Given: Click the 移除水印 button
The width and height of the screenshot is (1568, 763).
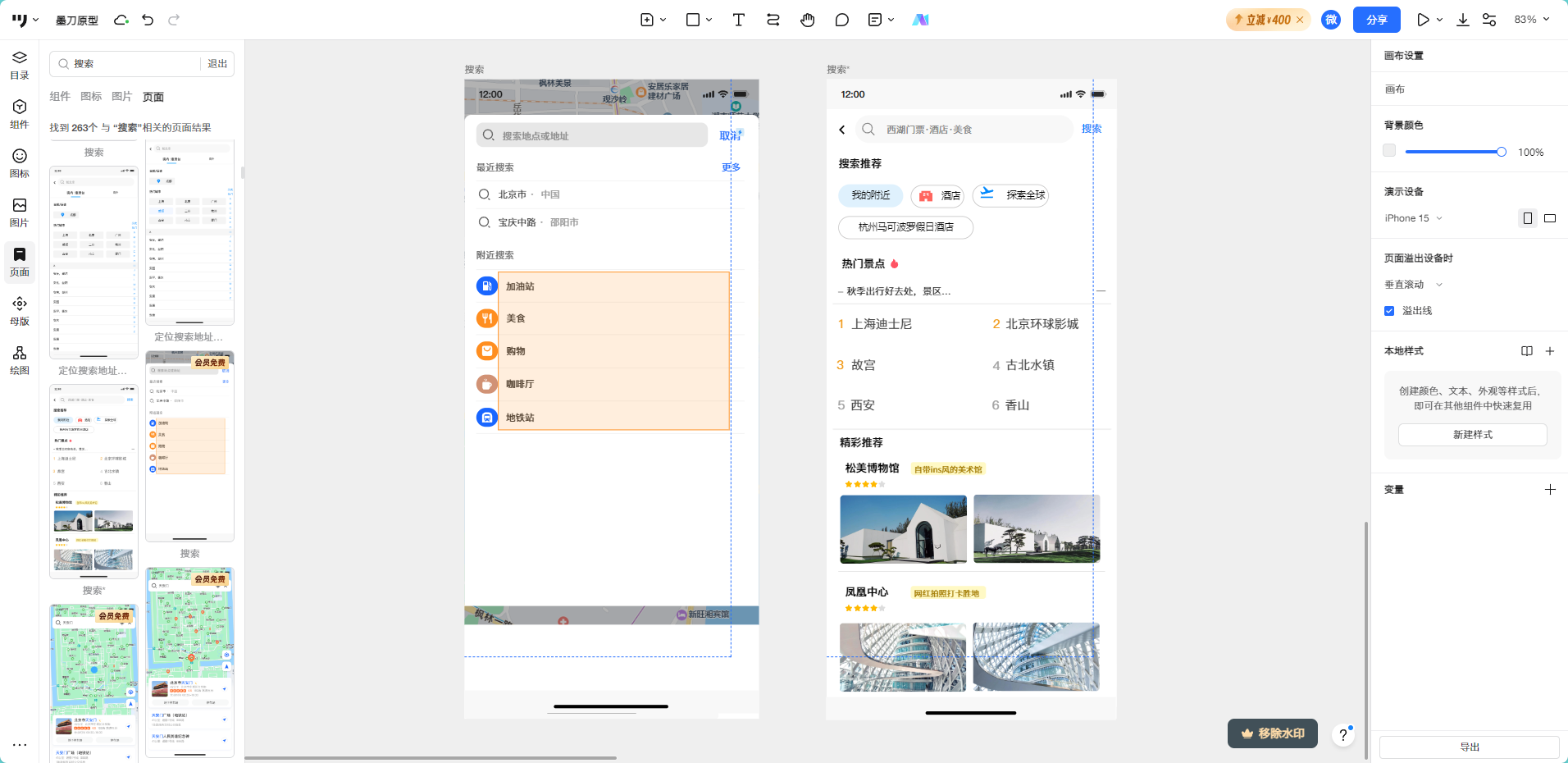Looking at the screenshot, I should [x=1273, y=733].
